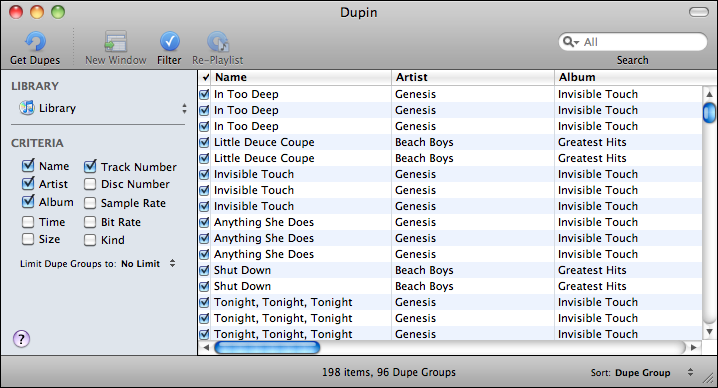The image size is (718, 388).
Task: Select second Shut Down song row
Action: click(450, 286)
